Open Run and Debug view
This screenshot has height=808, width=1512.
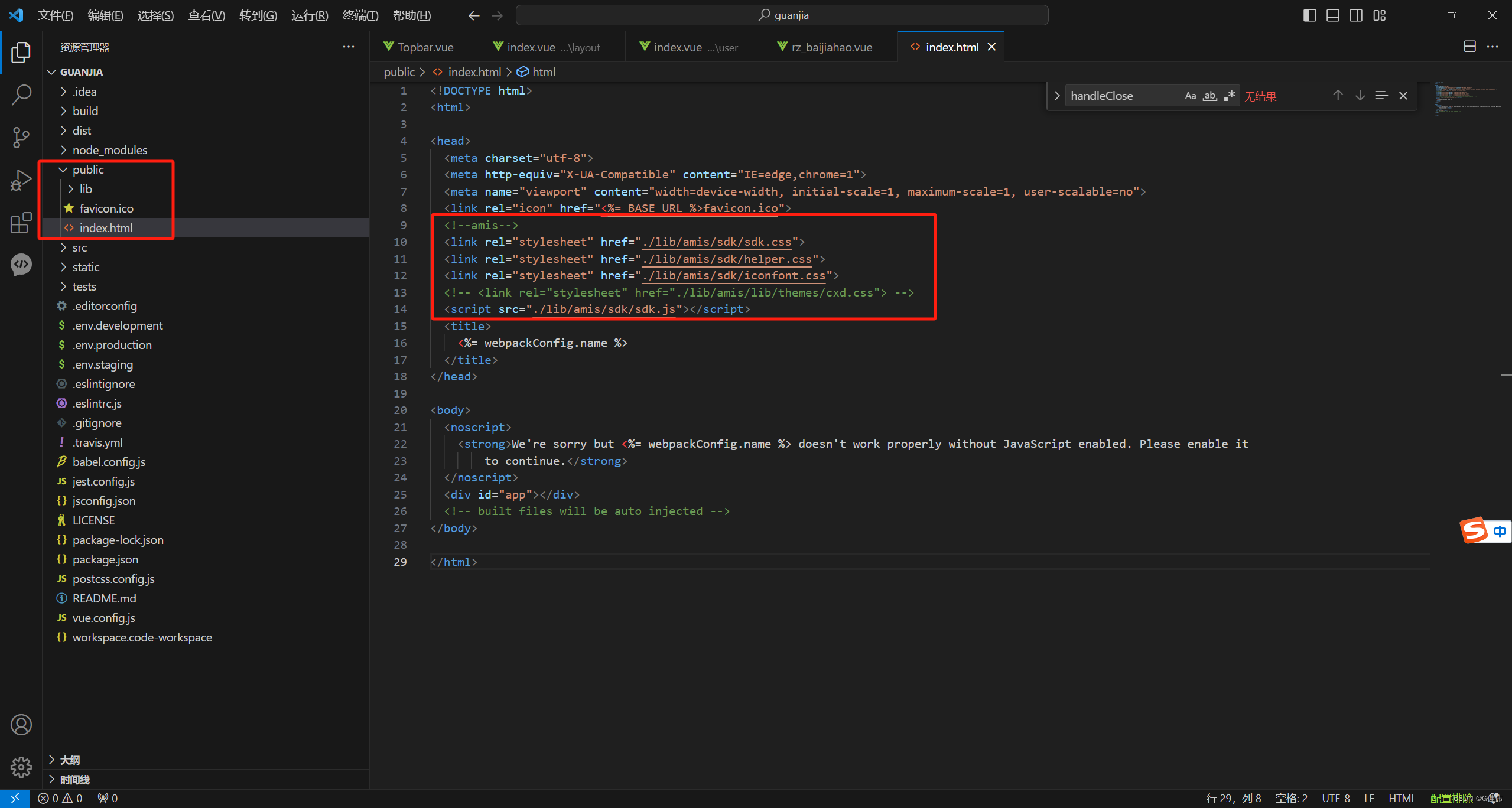point(21,180)
